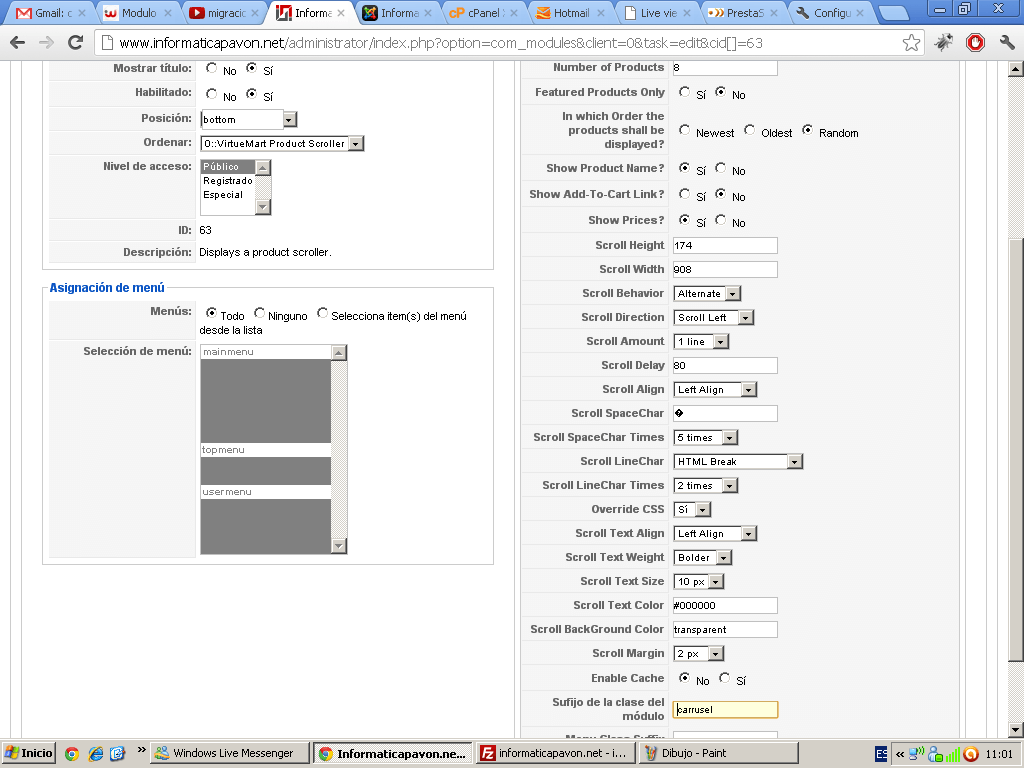The height and width of the screenshot is (768, 1024).
Task: Open the Scroll Margin dropdown
Action: tap(698, 654)
